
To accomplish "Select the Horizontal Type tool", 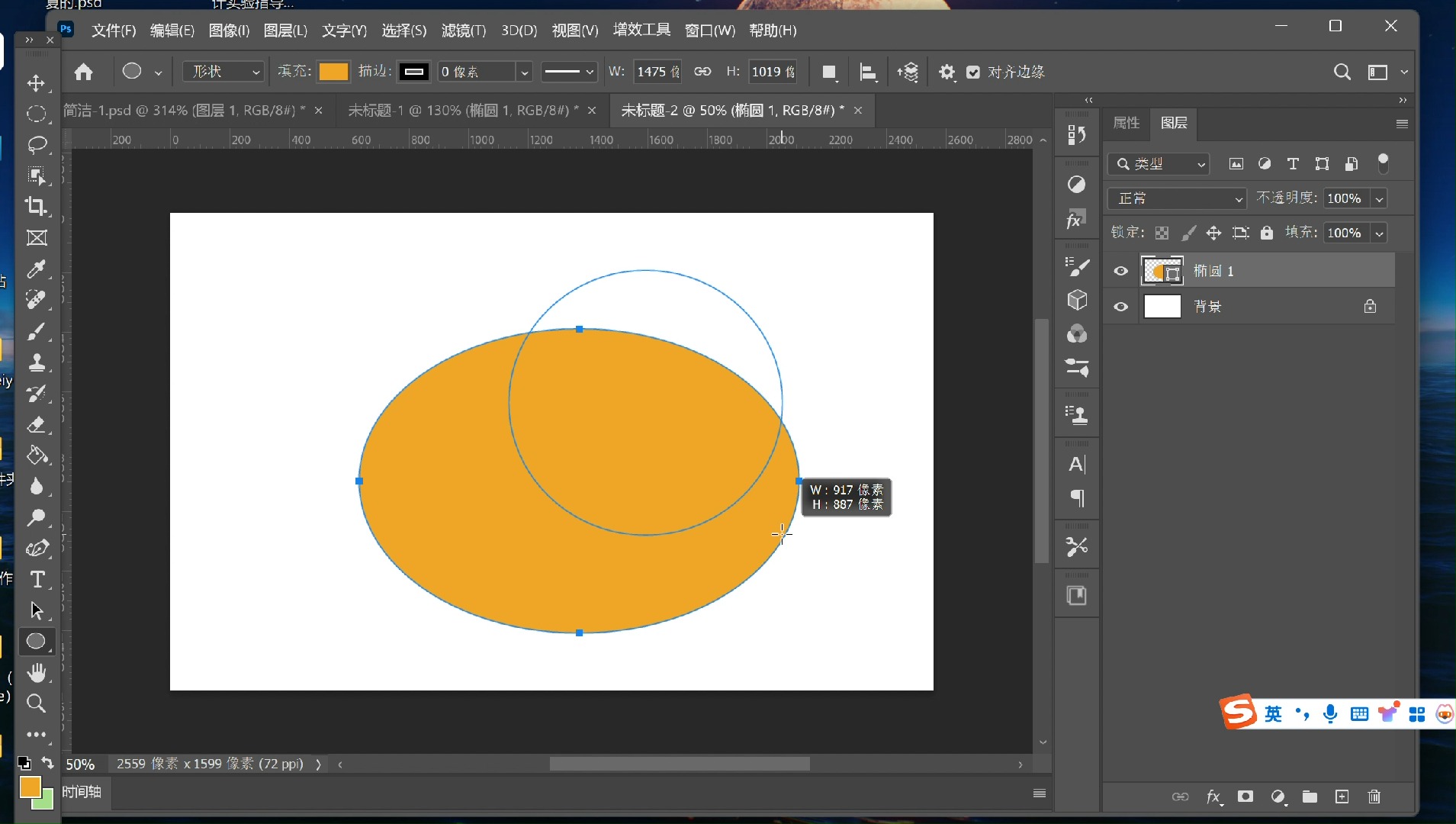I will tap(36, 579).
